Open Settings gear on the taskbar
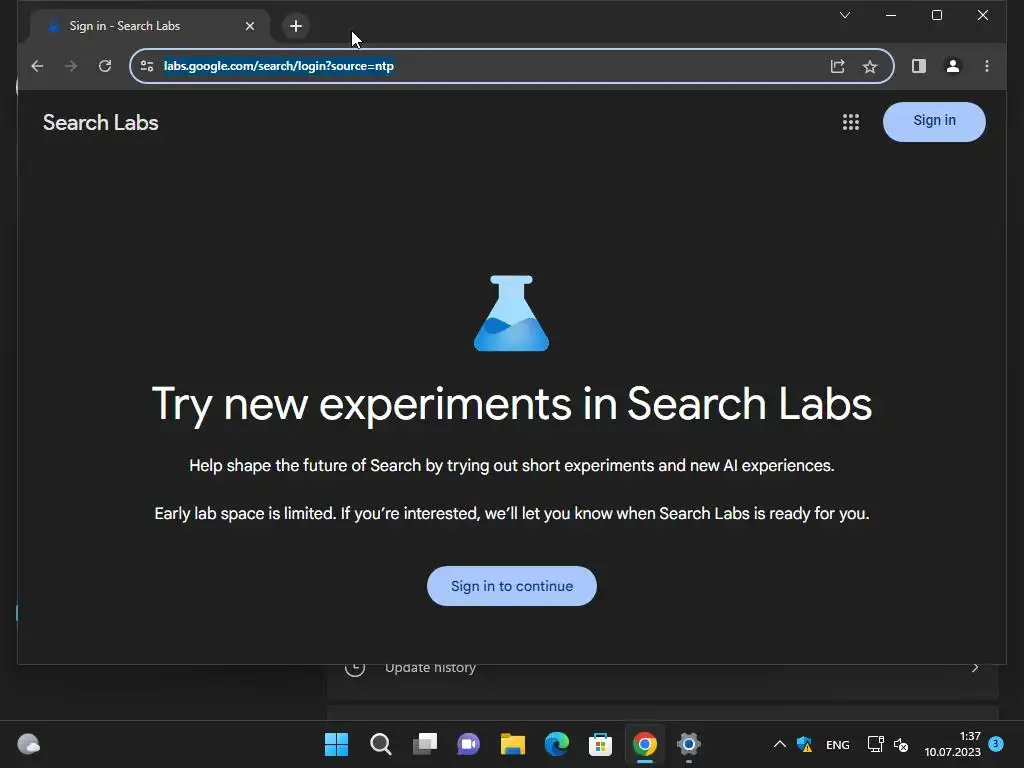Image resolution: width=1024 pixels, height=768 pixels. (x=688, y=744)
